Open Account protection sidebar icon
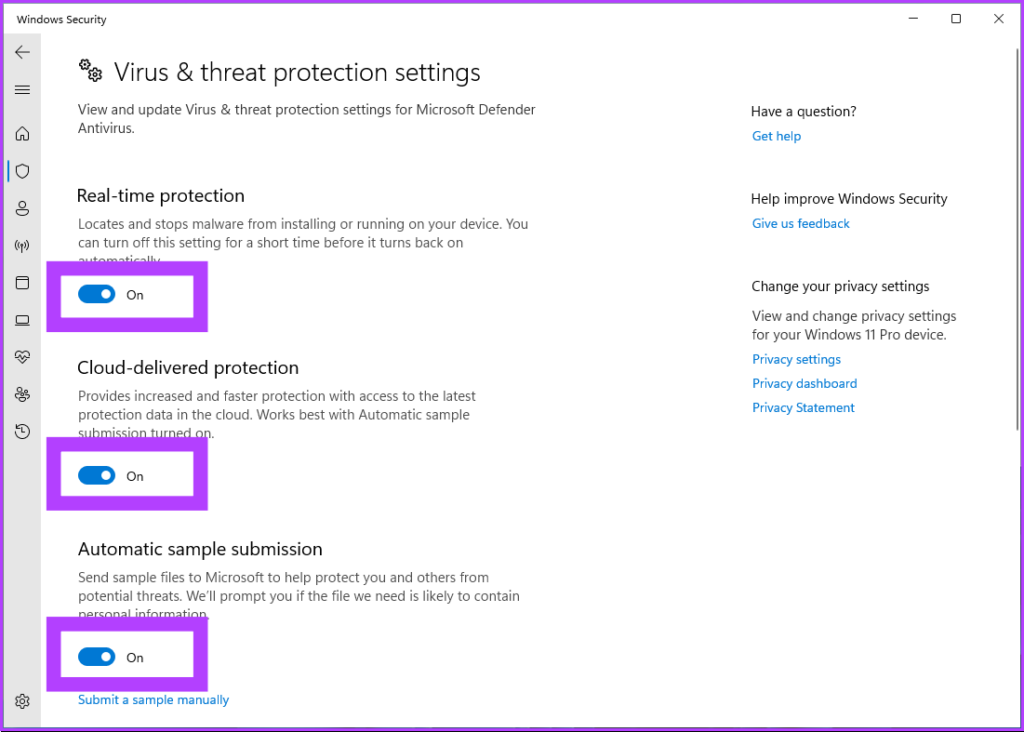The image size is (1024, 732). point(22,208)
